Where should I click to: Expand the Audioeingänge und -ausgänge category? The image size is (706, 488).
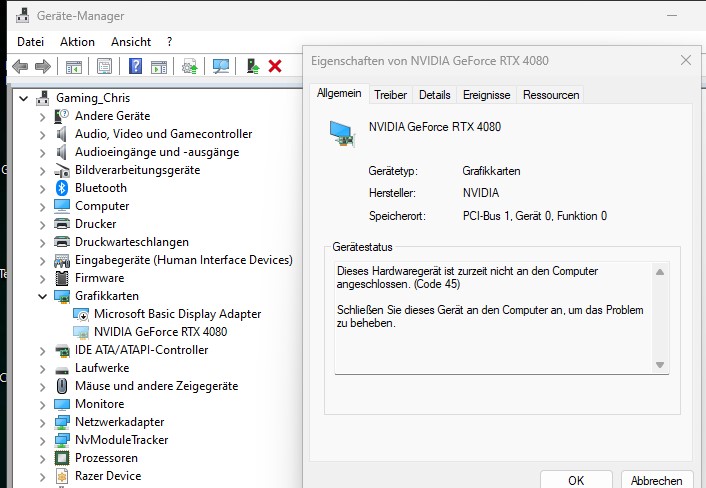[x=42, y=153]
